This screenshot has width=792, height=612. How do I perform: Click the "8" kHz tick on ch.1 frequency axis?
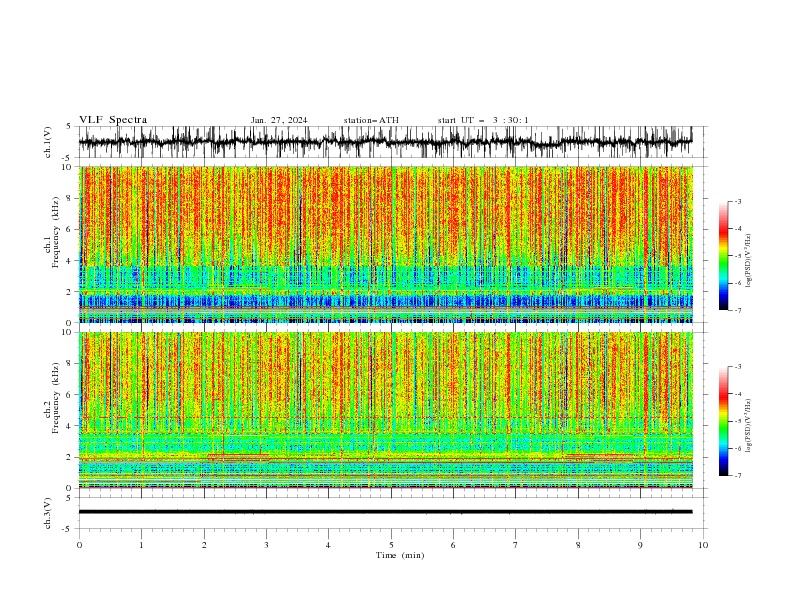(x=69, y=198)
